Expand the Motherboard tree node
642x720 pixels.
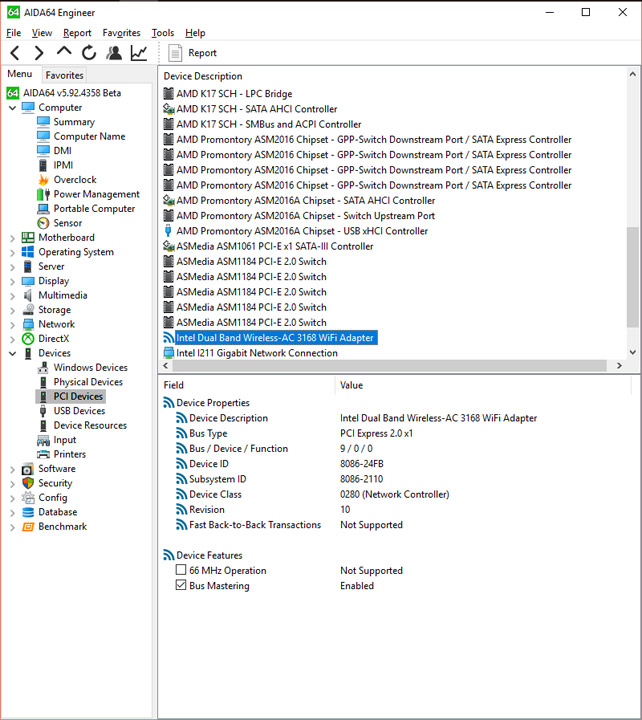click(12, 238)
